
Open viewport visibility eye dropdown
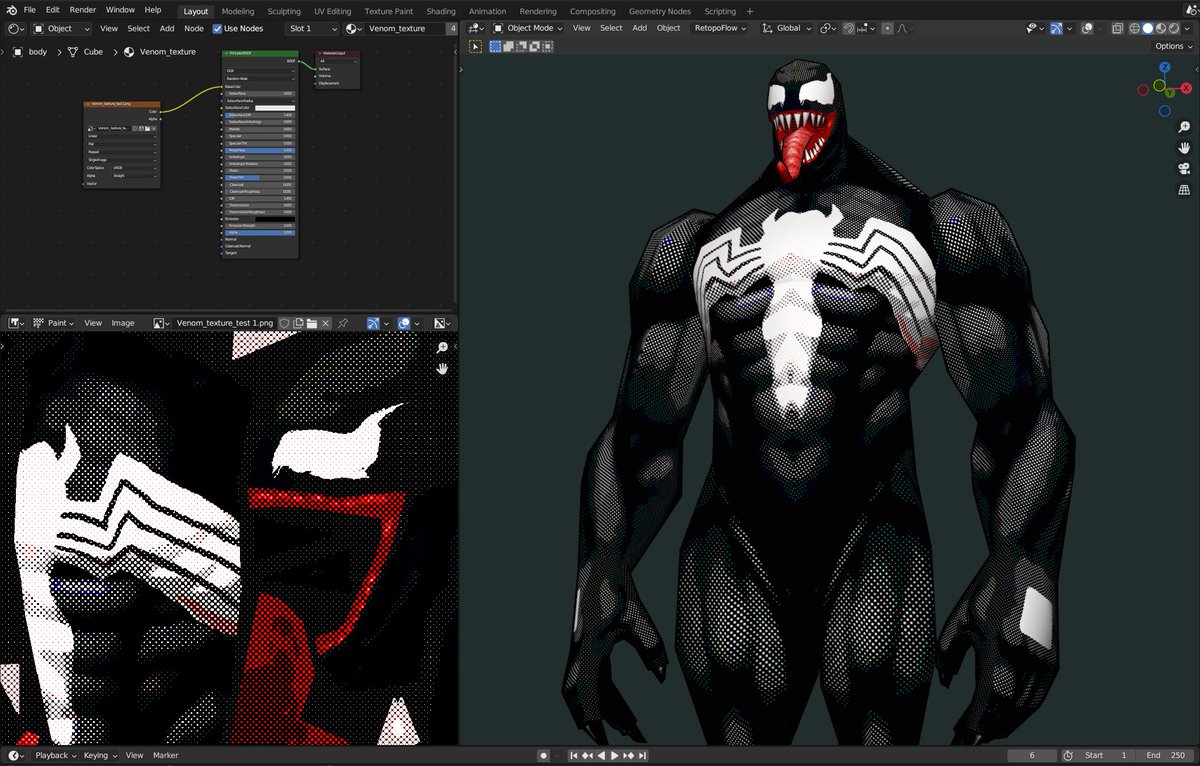(x=1033, y=28)
